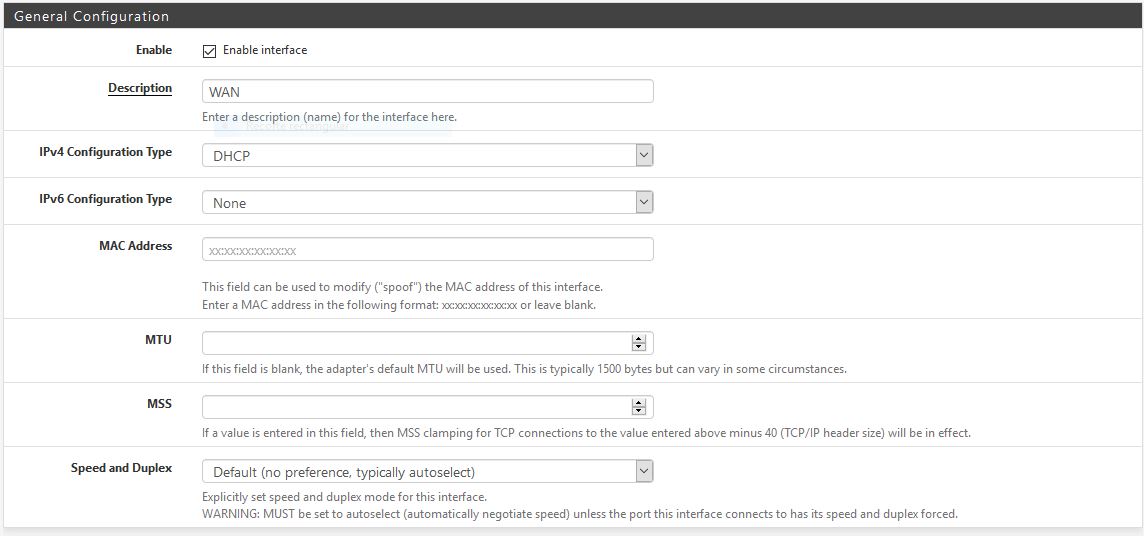Image resolution: width=1144 pixels, height=536 pixels.
Task: Click the Description field containing WAN
Action: pos(427,91)
